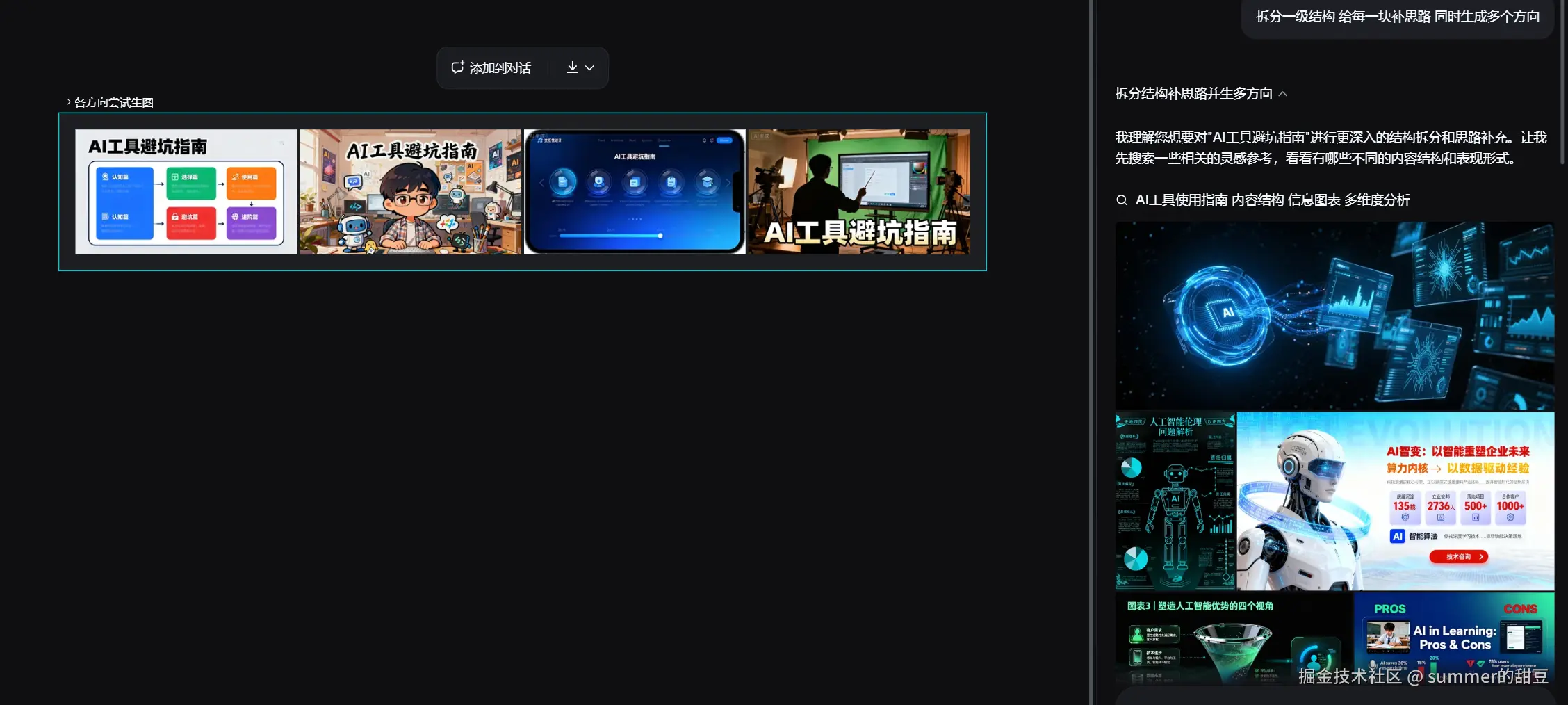Viewport: 1568px width, 705px height.
Task: Click the user message 拆分一级结构 bubble
Action: click(1398, 17)
